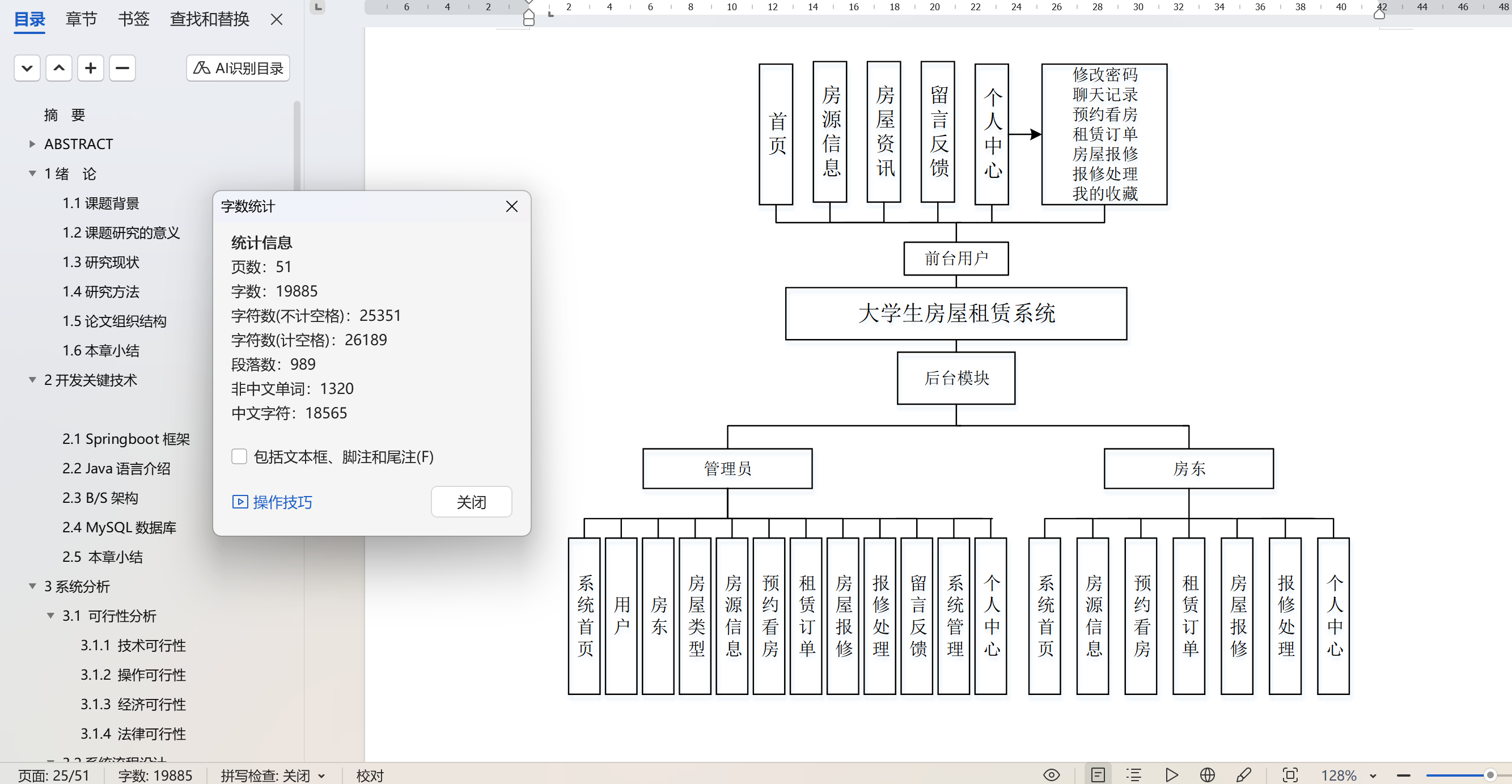This screenshot has width=1512, height=784.
Task: Enable 包括文本框、脚注和尾注 checkbox
Action: point(239,456)
